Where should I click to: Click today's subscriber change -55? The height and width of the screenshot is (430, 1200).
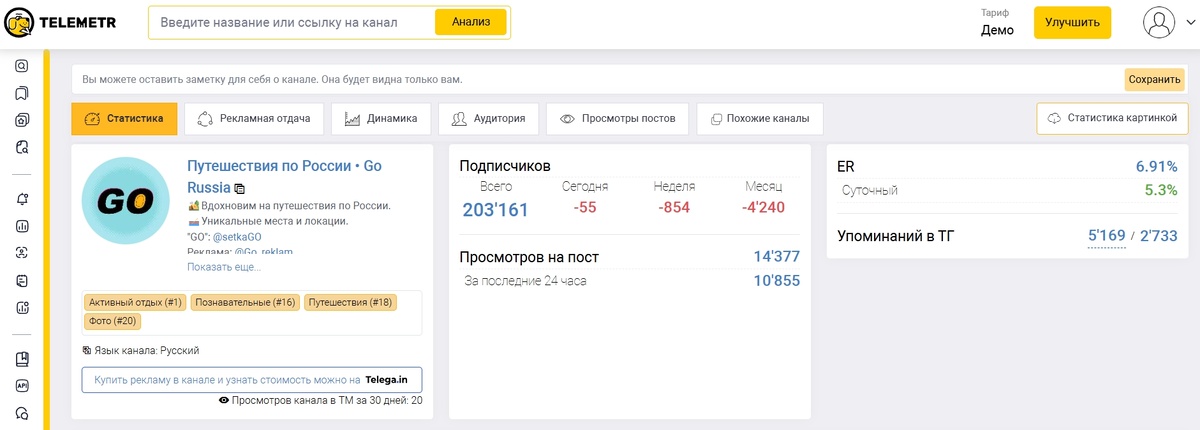pyautogui.click(x=585, y=208)
